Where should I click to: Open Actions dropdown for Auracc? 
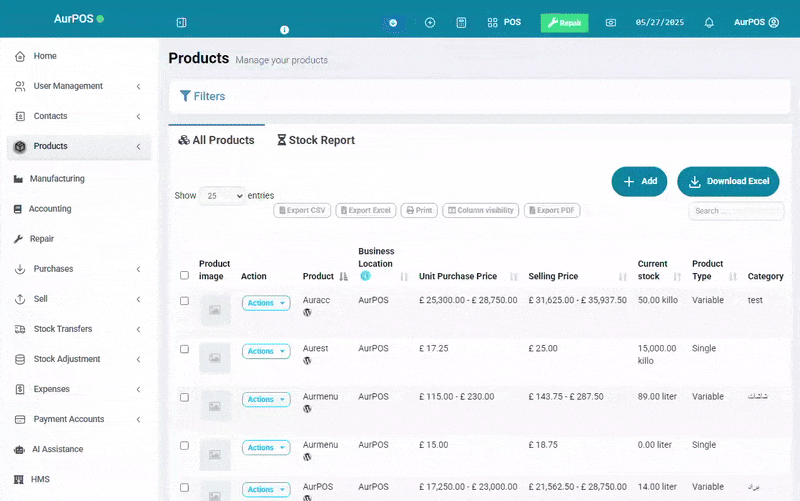(x=266, y=303)
